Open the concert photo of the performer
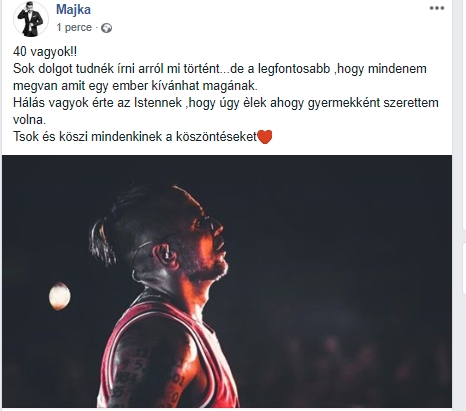The height and width of the screenshot is (411, 466). tap(227, 281)
